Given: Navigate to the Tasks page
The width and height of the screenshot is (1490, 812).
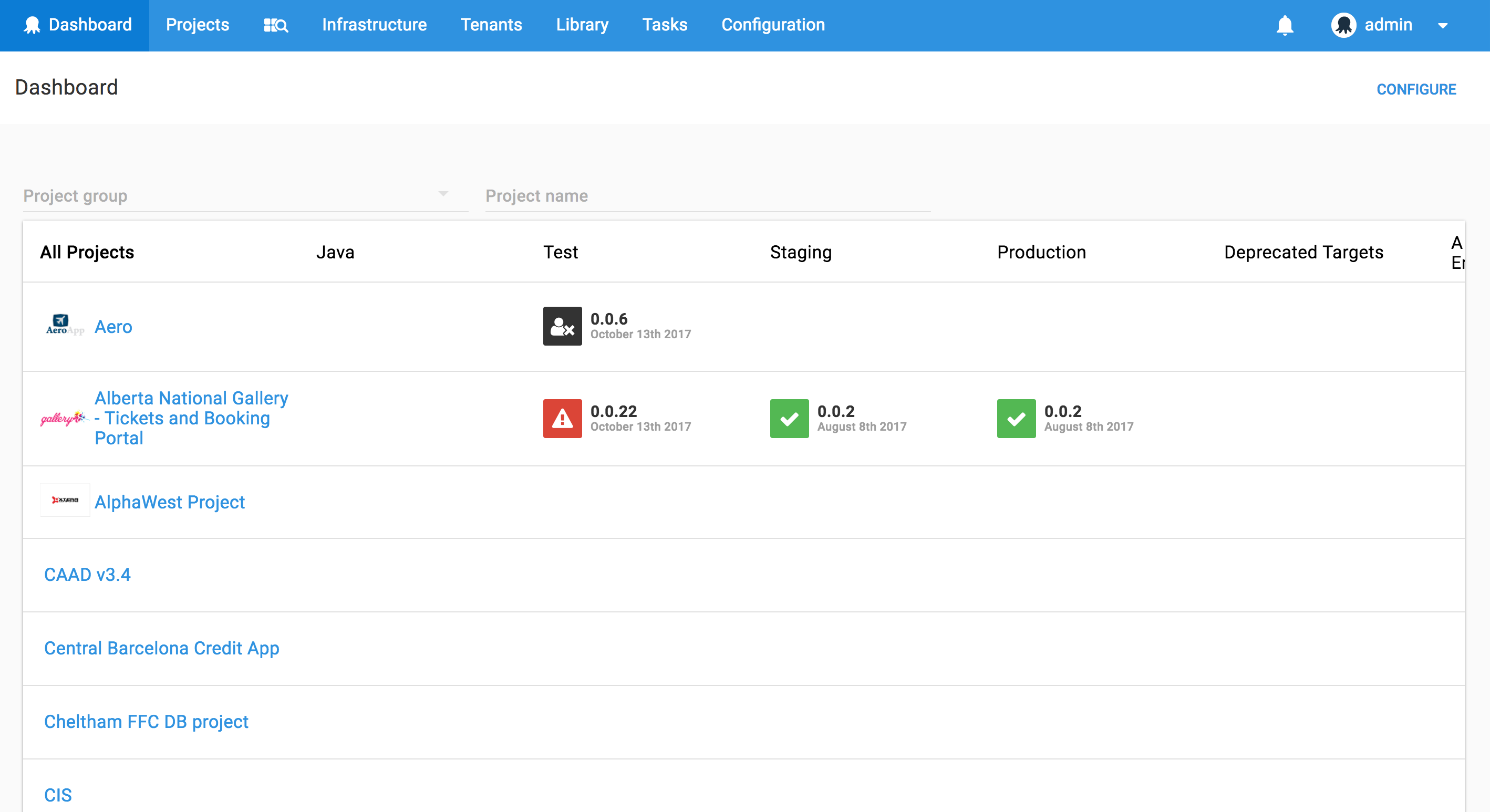Looking at the screenshot, I should [664, 25].
